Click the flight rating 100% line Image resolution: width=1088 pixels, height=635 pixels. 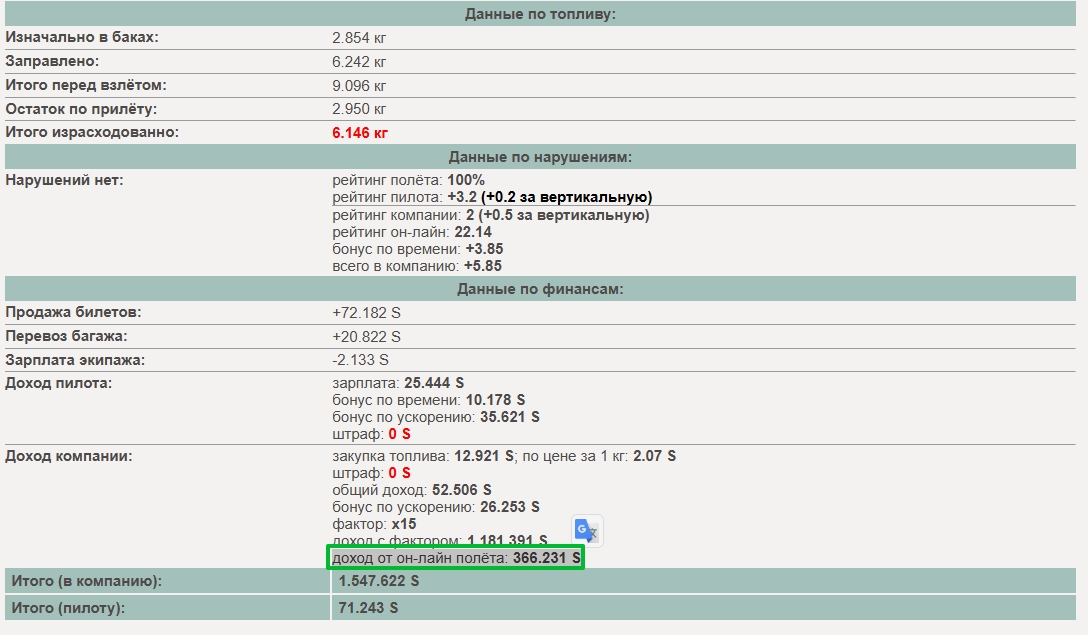click(408, 180)
